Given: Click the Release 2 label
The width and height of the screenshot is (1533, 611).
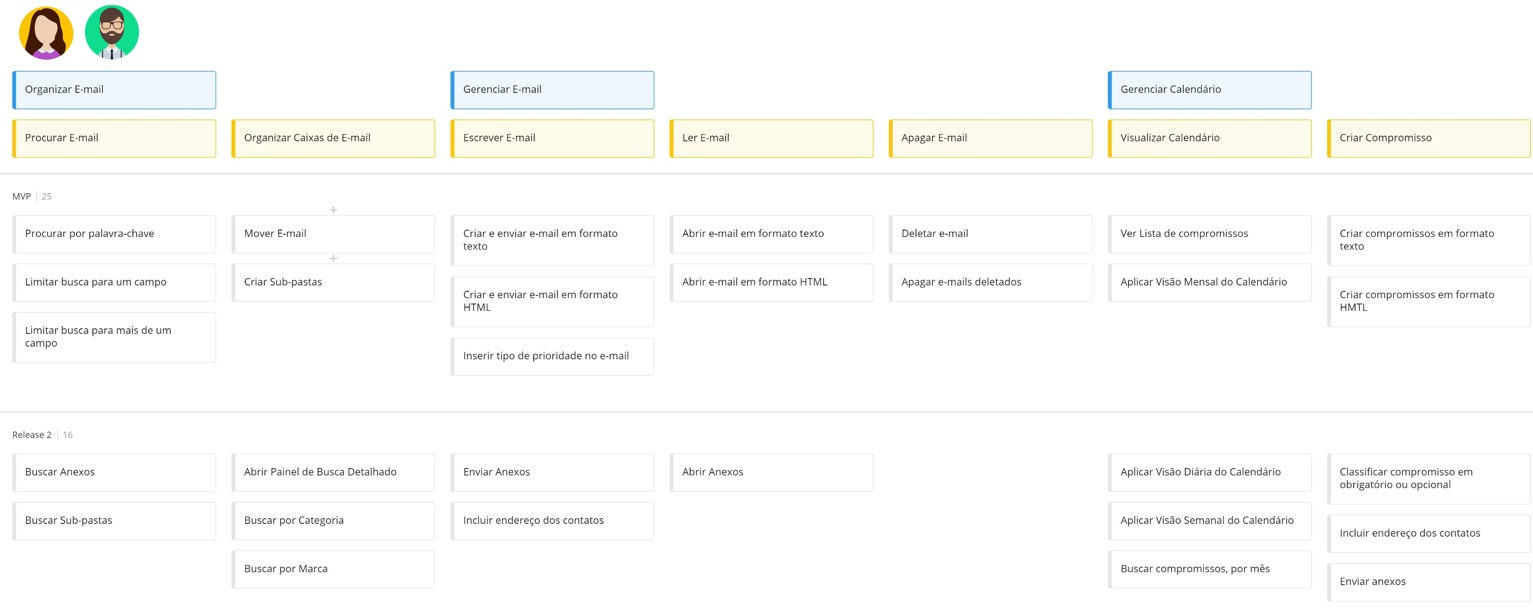Looking at the screenshot, I should click(x=31, y=435).
